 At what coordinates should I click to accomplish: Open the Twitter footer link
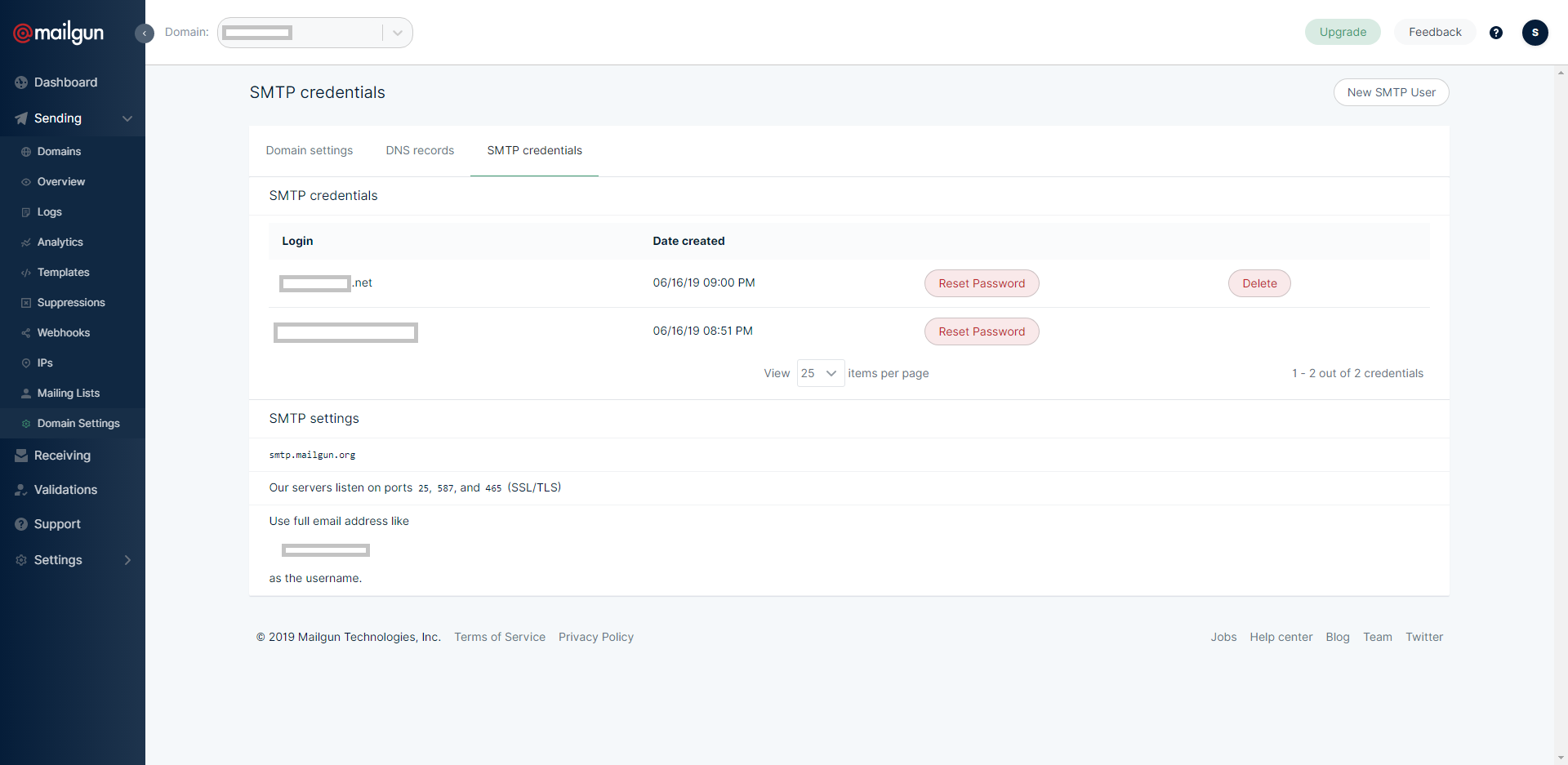tap(1424, 637)
